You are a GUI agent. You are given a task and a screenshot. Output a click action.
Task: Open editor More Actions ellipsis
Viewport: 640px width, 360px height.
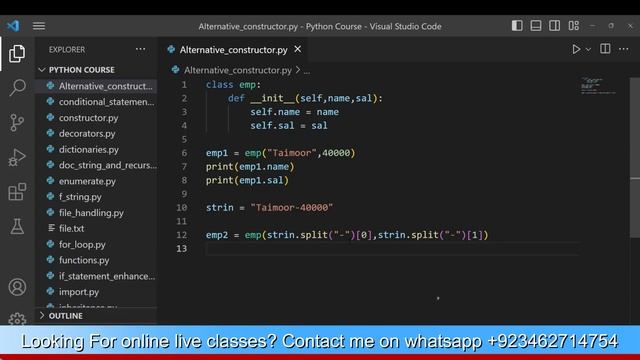pyautogui.click(x=623, y=49)
